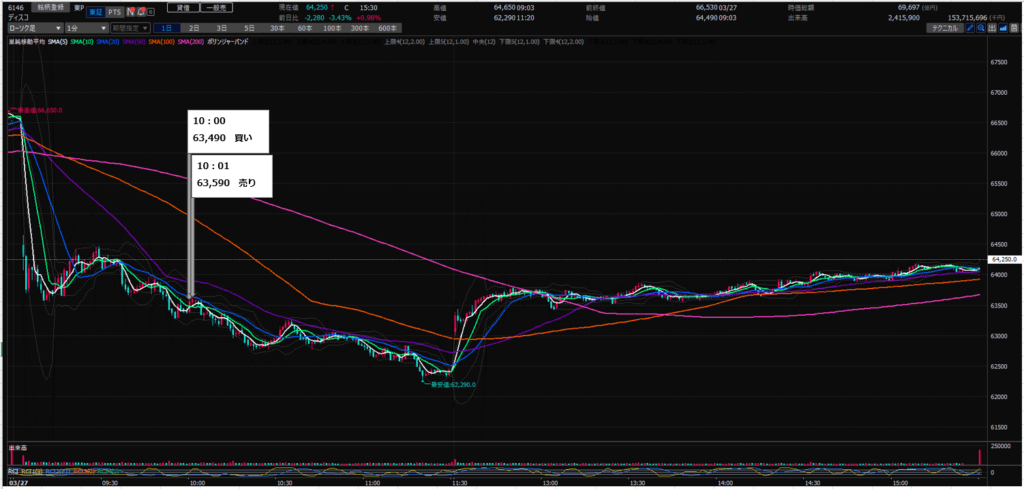Open the テクニカル settings button
The width and height of the screenshot is (1024, 489).
(944, 28)
